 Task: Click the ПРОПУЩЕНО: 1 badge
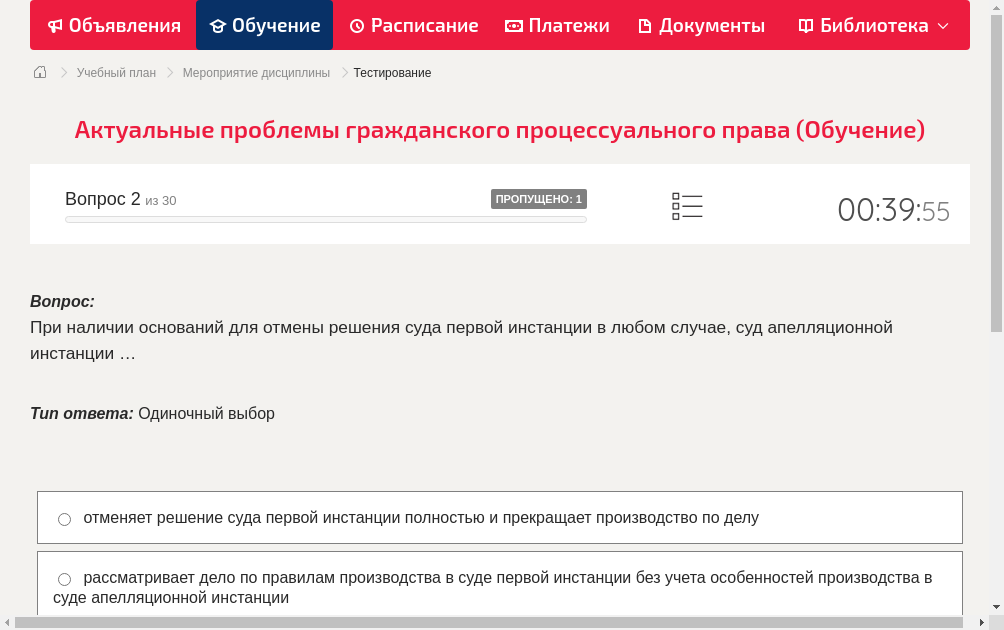click(x=538, y=198)
